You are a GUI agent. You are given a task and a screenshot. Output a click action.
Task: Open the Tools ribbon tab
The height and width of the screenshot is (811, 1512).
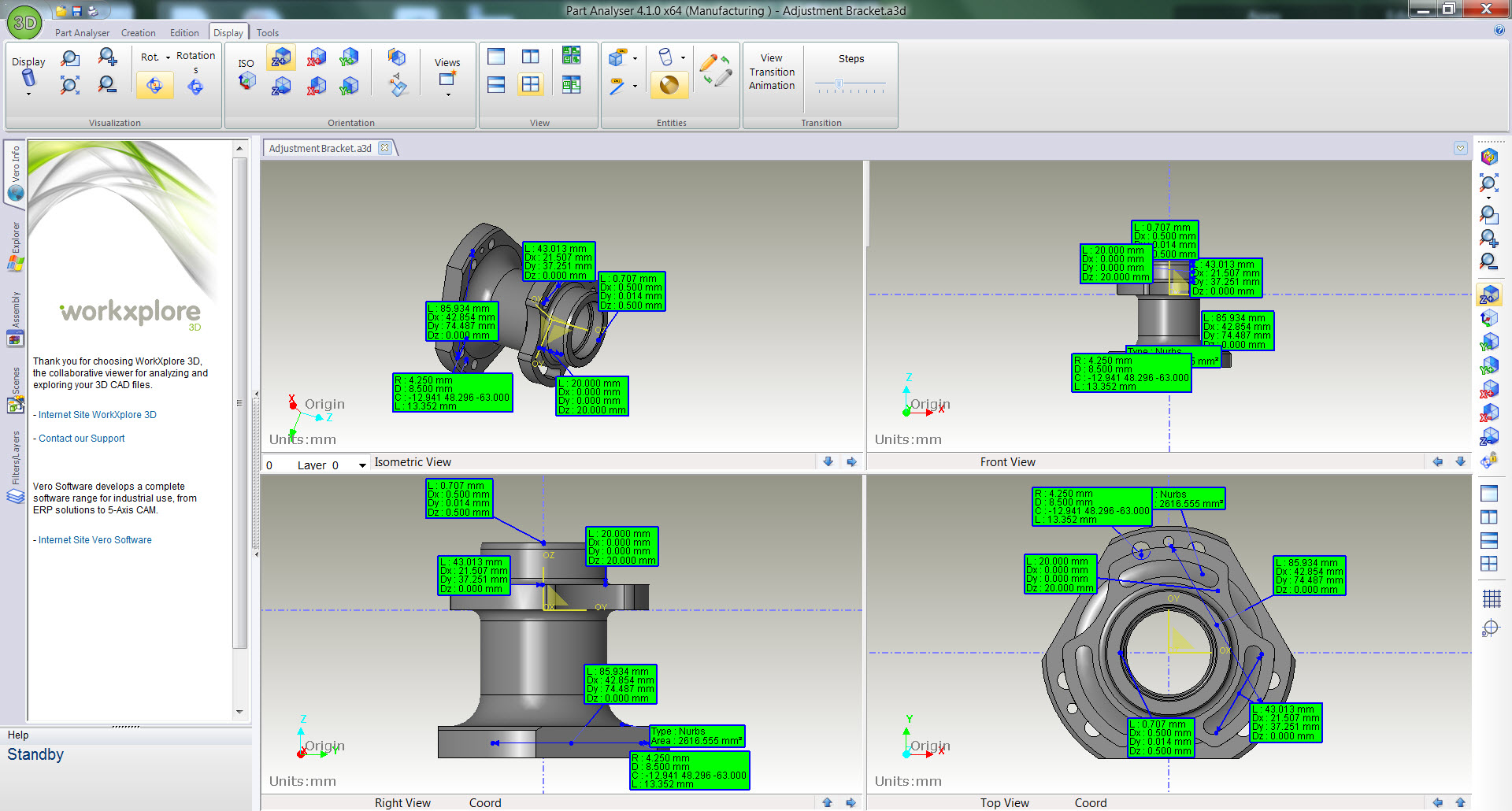coord(267,33)
